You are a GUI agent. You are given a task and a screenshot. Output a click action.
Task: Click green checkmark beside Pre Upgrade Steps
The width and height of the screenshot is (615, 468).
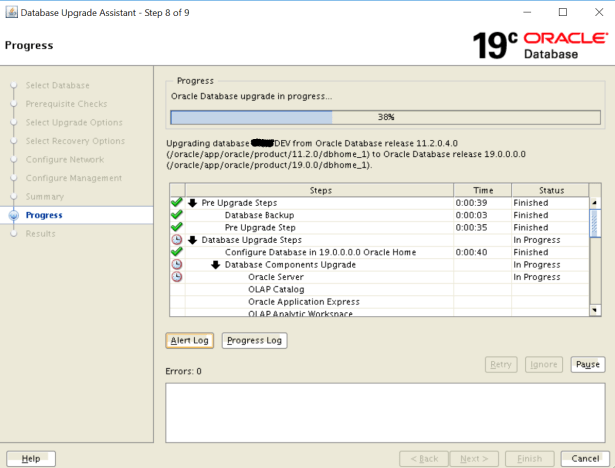pos(177,203)
